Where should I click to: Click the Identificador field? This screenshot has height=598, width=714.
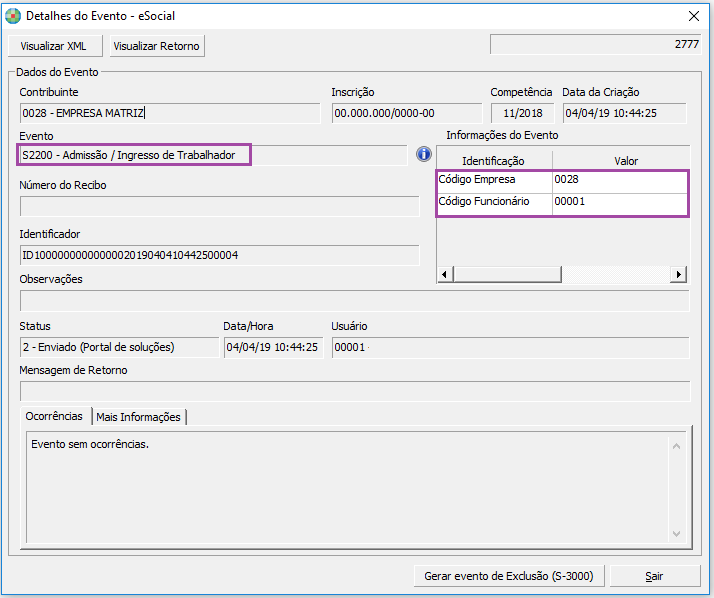coord(218,255)
